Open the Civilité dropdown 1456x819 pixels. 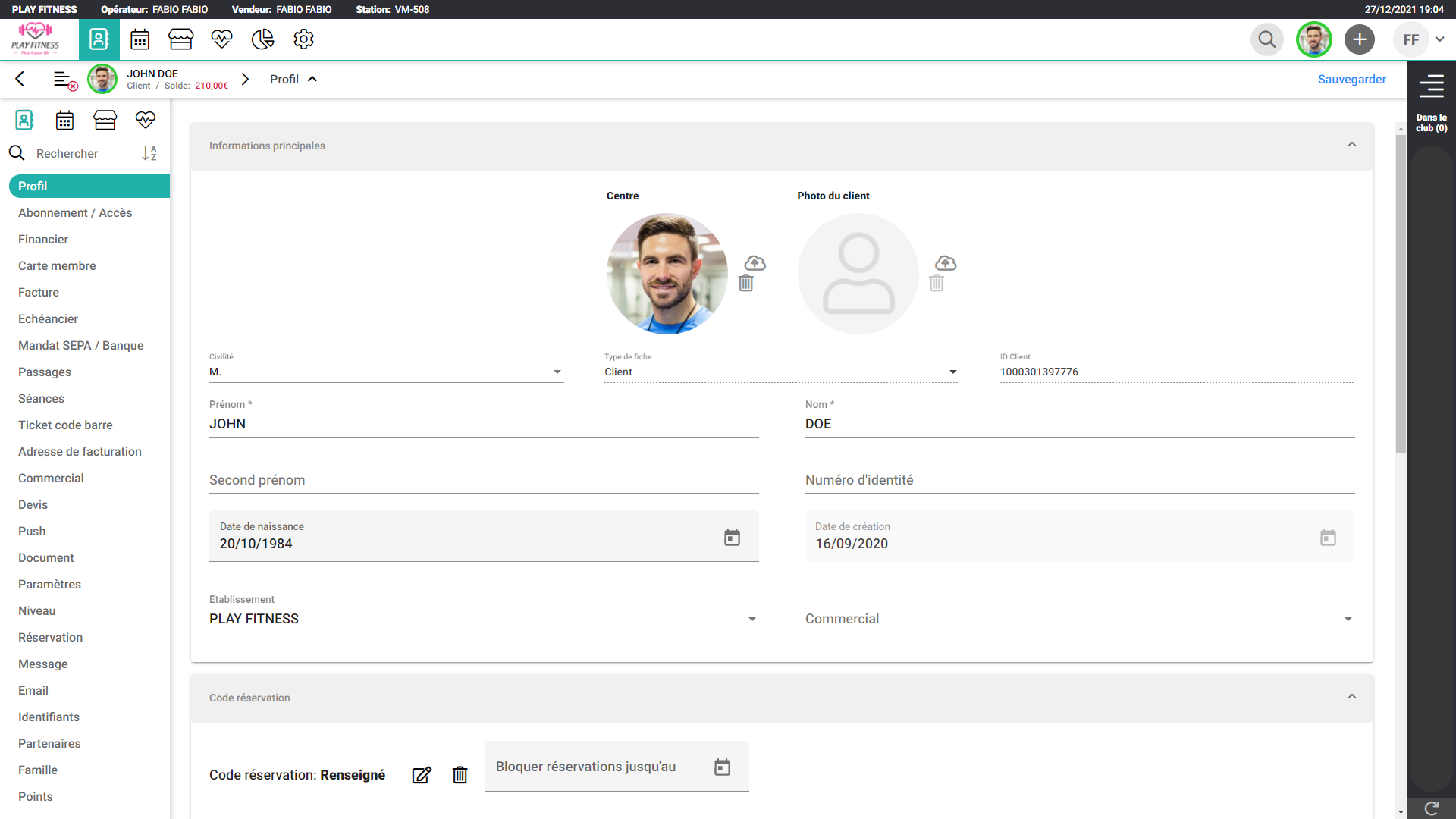click(557, 372)
